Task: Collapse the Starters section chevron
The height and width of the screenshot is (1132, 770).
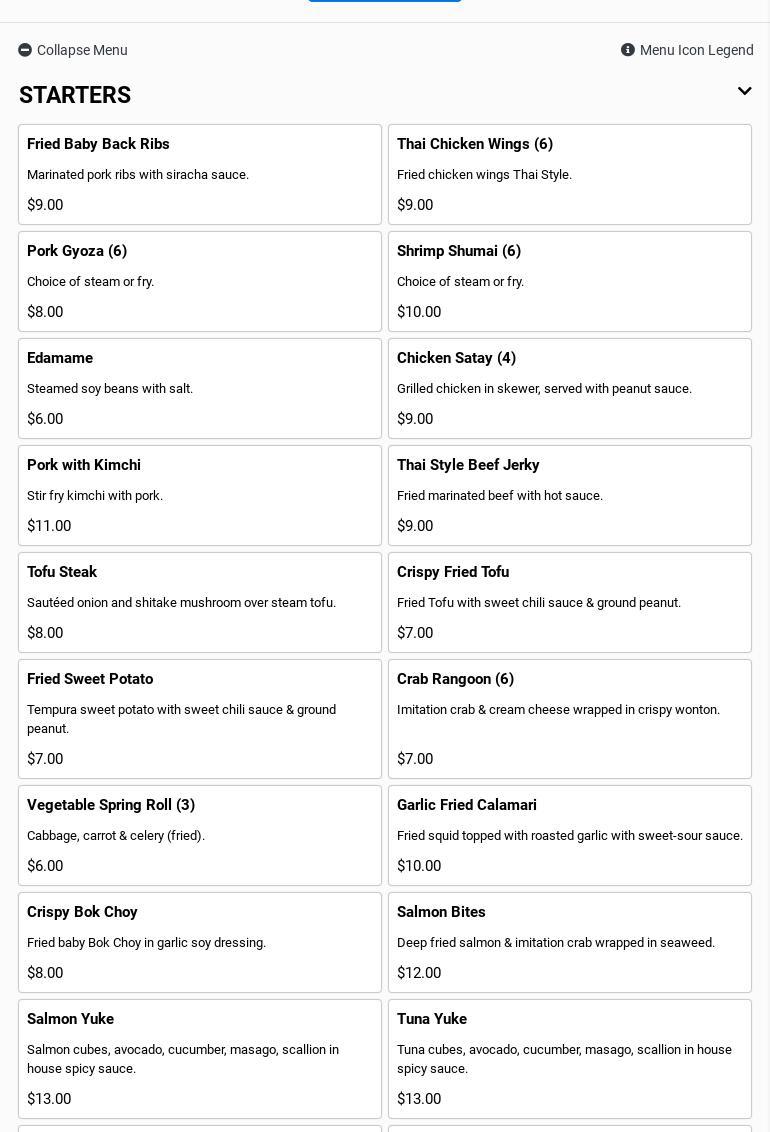Action: tap(744, 92)
